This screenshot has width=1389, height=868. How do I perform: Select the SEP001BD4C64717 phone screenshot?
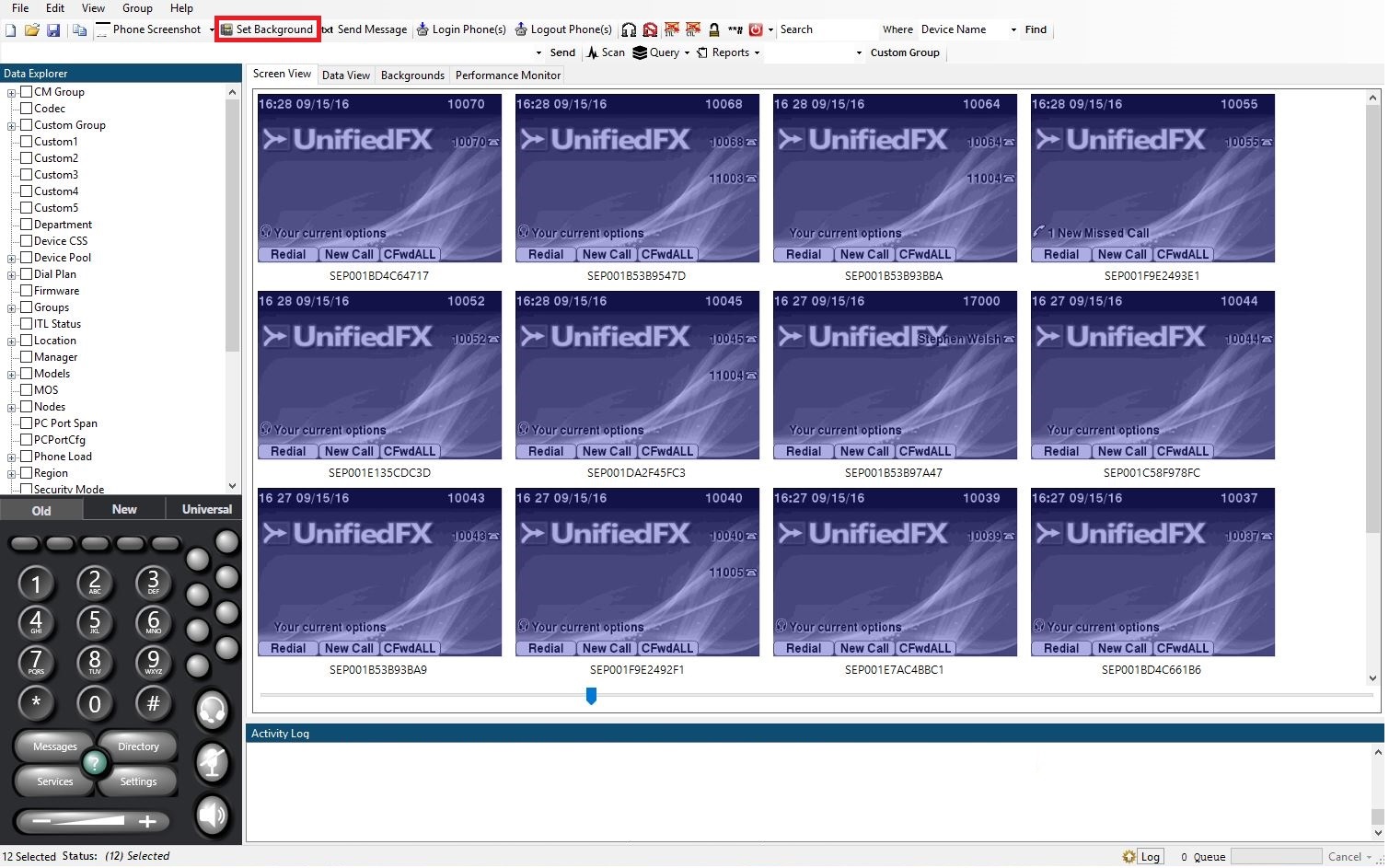pos(379,179)
